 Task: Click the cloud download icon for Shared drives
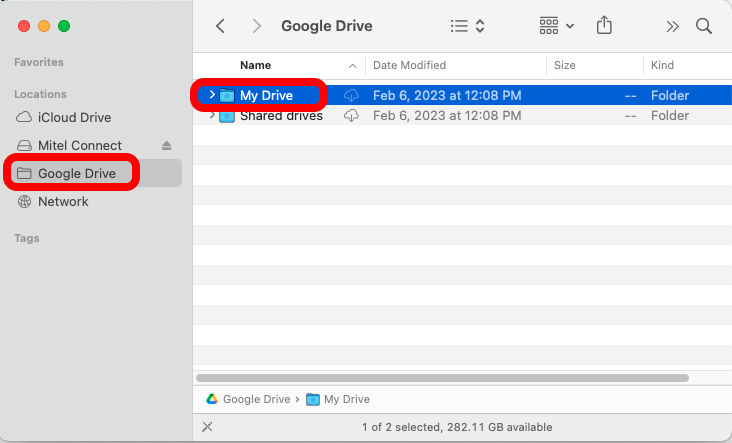tap(351, 115)
